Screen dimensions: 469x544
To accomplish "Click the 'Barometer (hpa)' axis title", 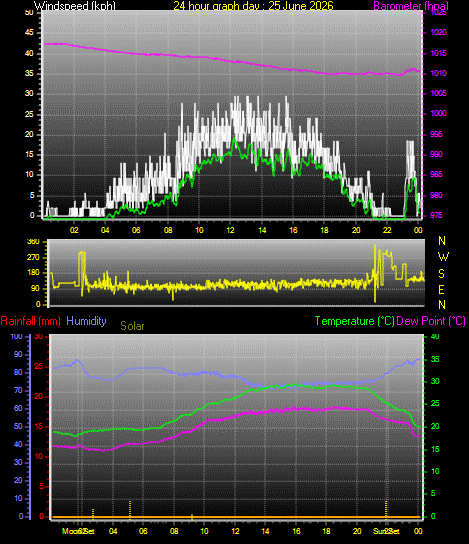I will (x=411, y=6).
